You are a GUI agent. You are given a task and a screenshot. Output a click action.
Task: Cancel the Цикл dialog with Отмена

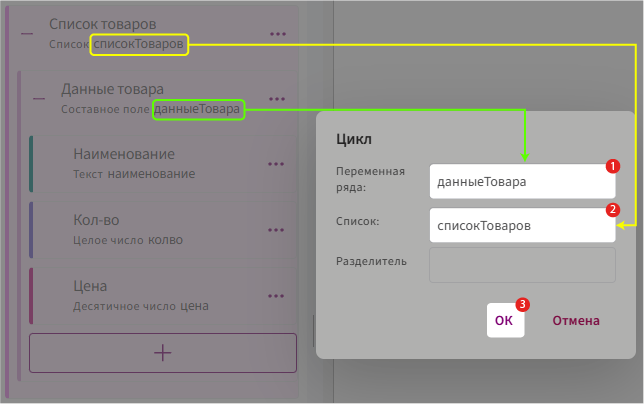point(576,321)
